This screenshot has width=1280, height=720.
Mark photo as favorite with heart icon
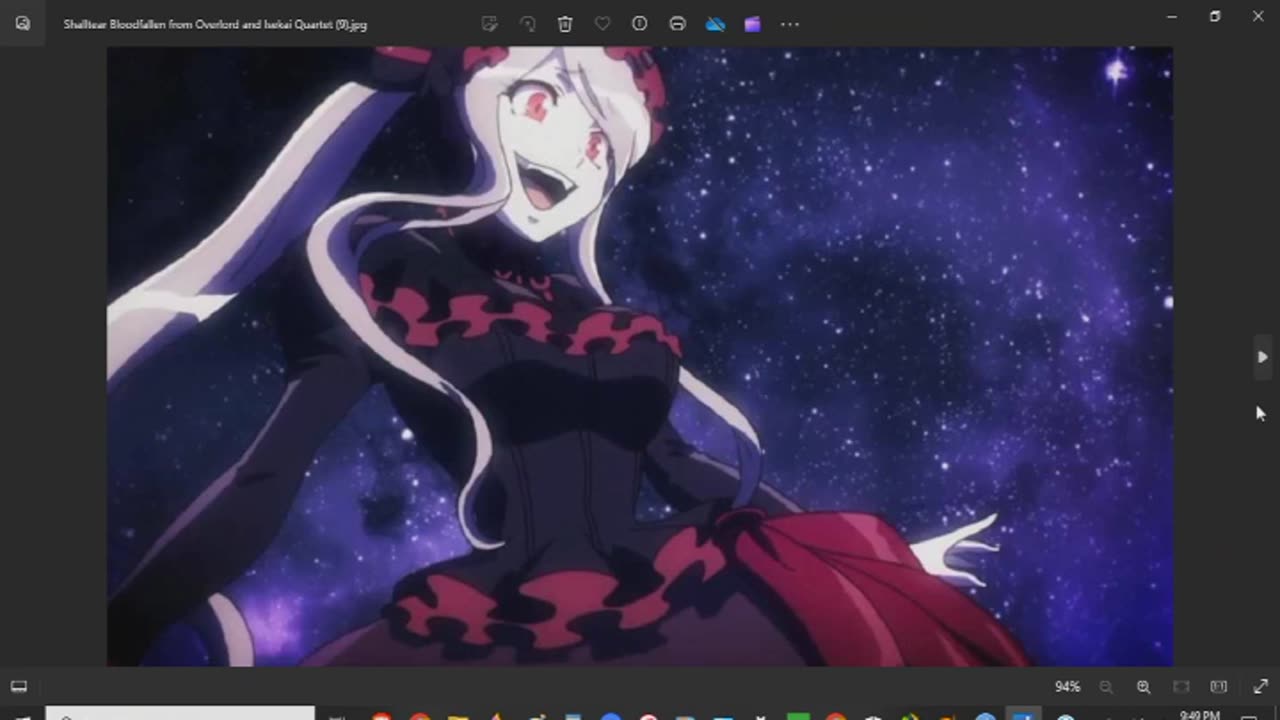click(x=602, y=24)
